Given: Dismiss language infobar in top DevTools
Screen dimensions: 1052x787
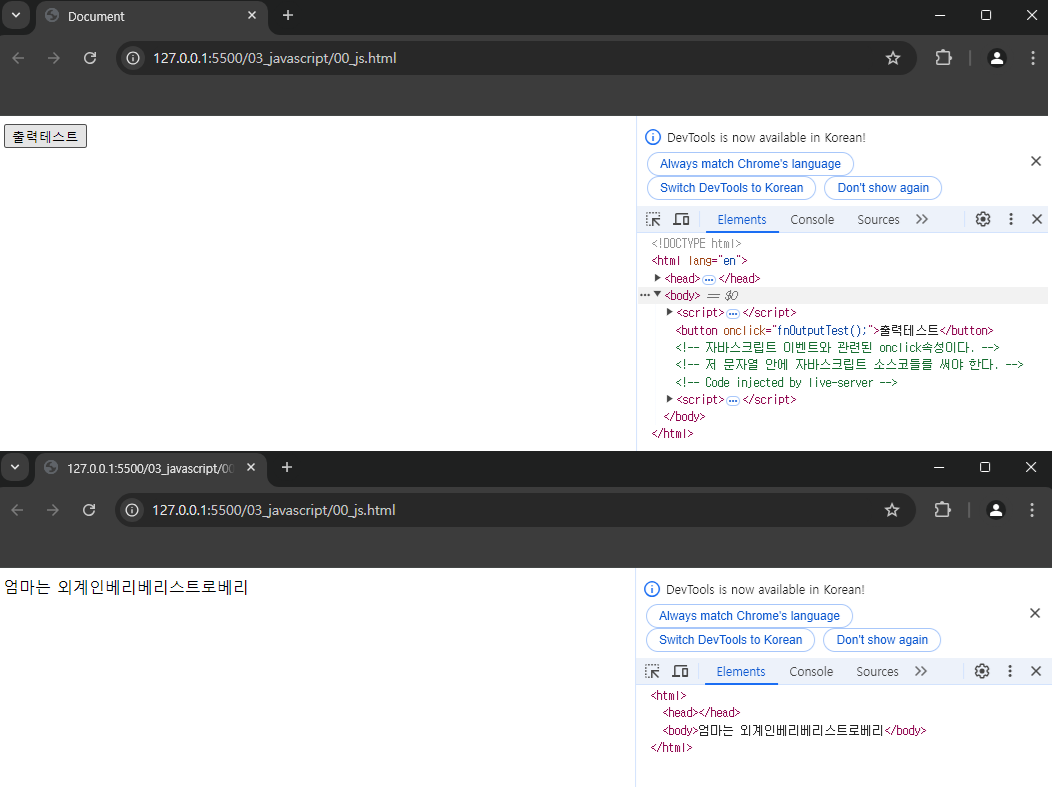Looking at the screenshot, I should point(1036,161).
